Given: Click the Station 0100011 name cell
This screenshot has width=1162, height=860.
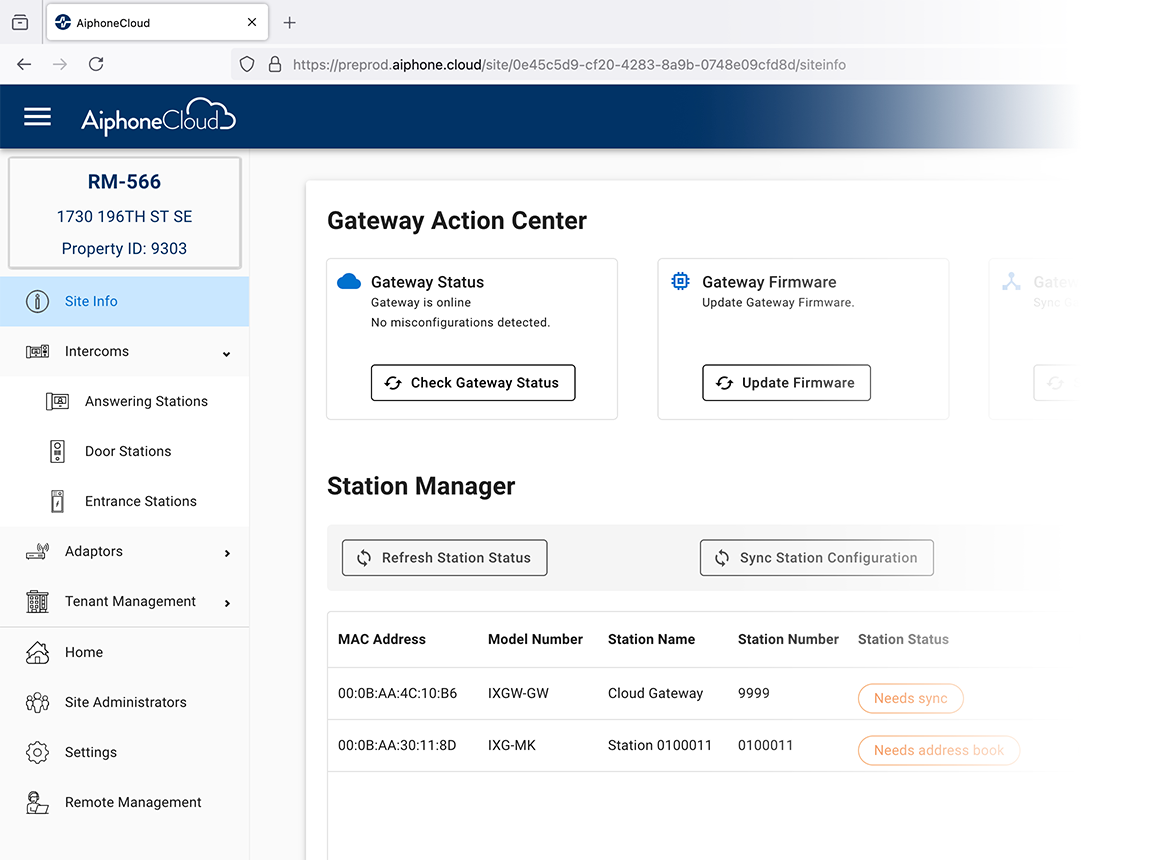Looking at the screenshot, I should click(x=660, y=745).
